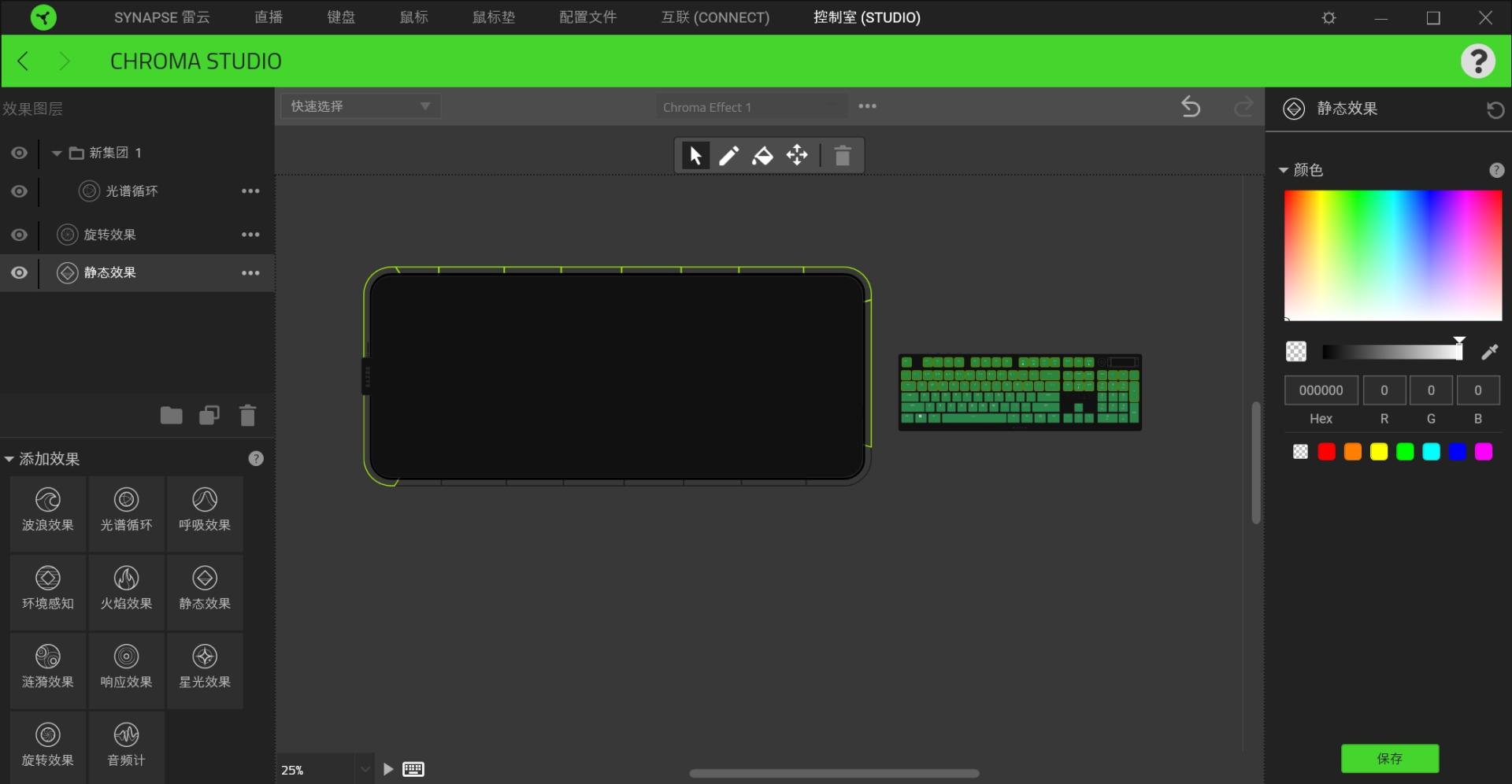Click the trash icon in canvas toolbar
The image size is (1512, 784).
click(x=843, y=156)
